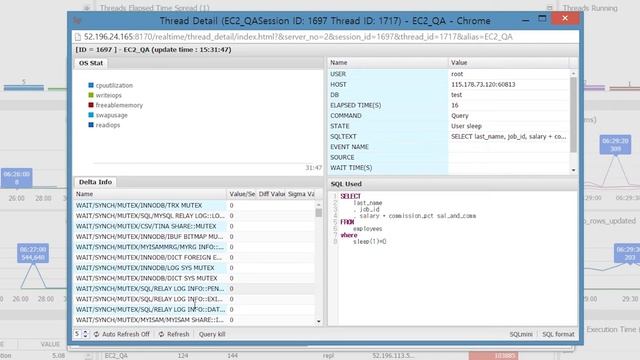Toggle the cpuutilization legend swatch
Screen dimensions: 640x360
91,85
